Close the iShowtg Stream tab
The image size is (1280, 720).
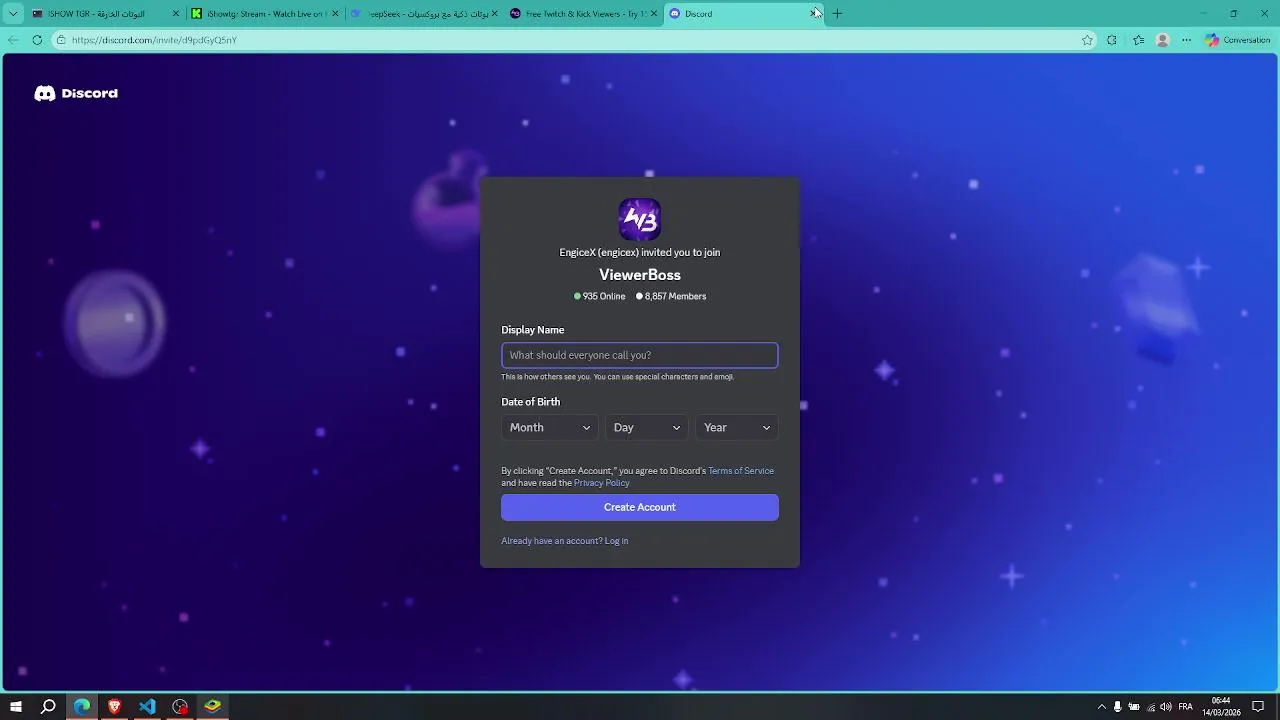(335, 14)
